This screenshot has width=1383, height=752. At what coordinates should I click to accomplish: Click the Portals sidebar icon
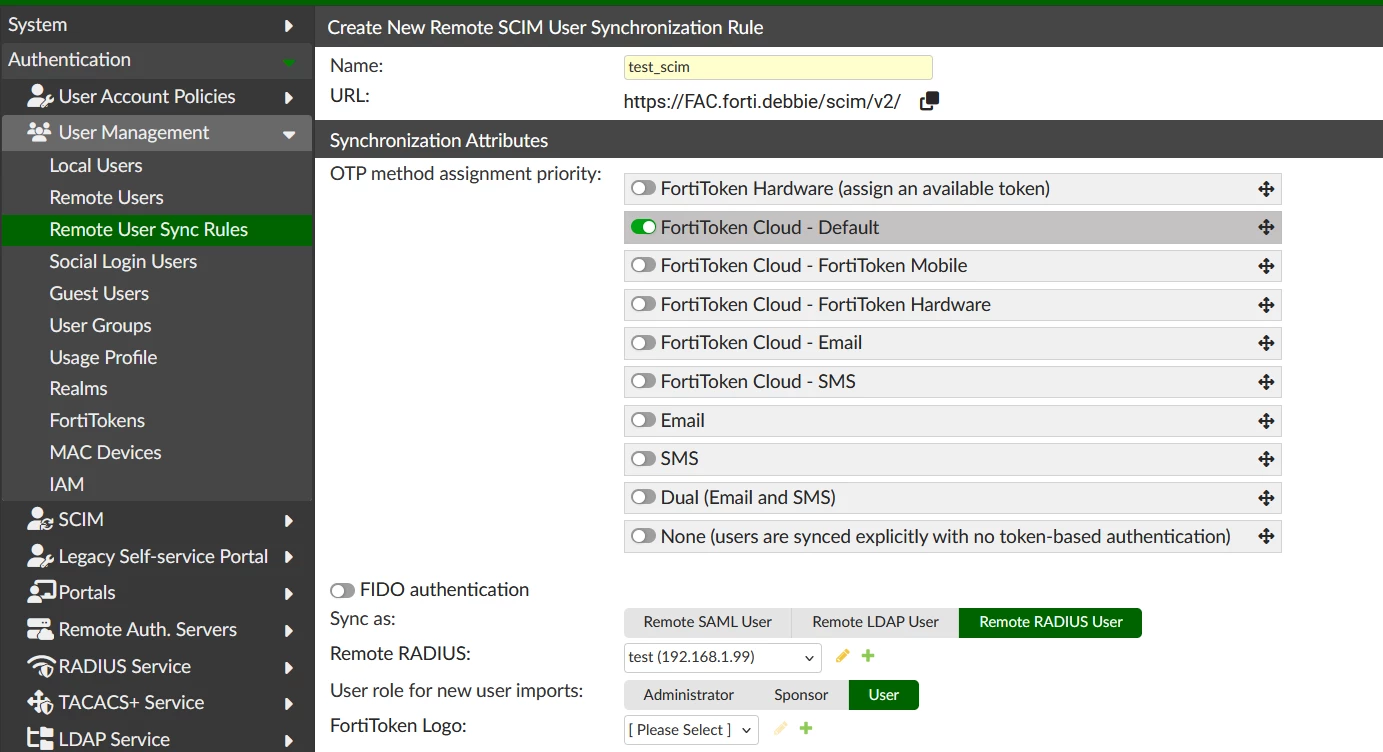40,592
